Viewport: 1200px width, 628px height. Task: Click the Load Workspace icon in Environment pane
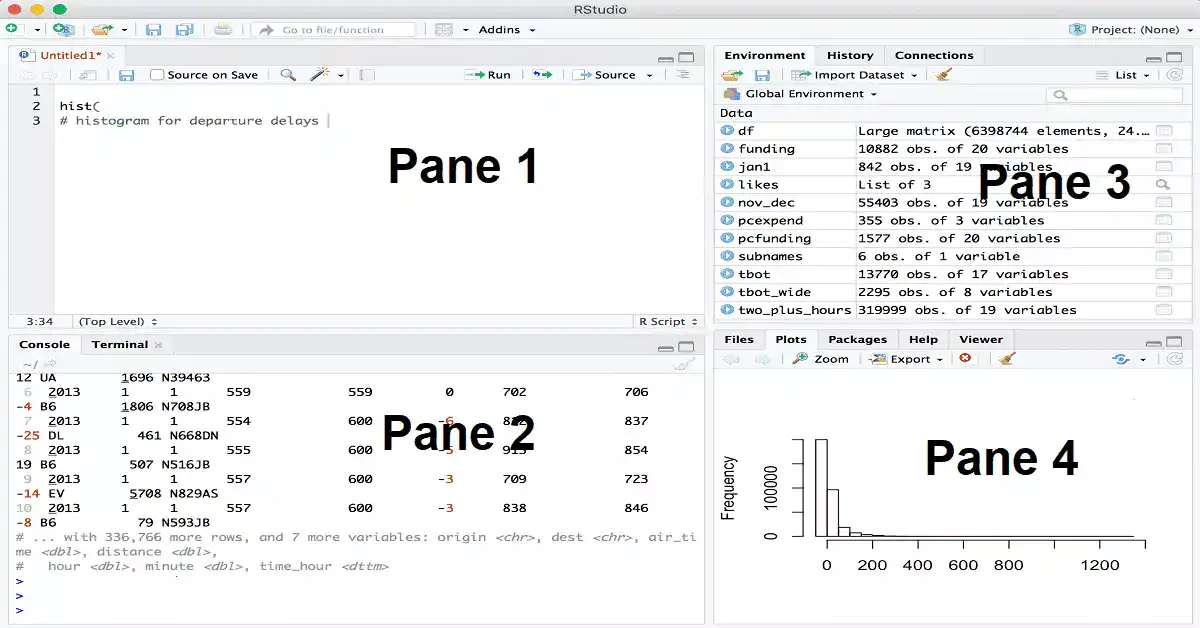733,75
